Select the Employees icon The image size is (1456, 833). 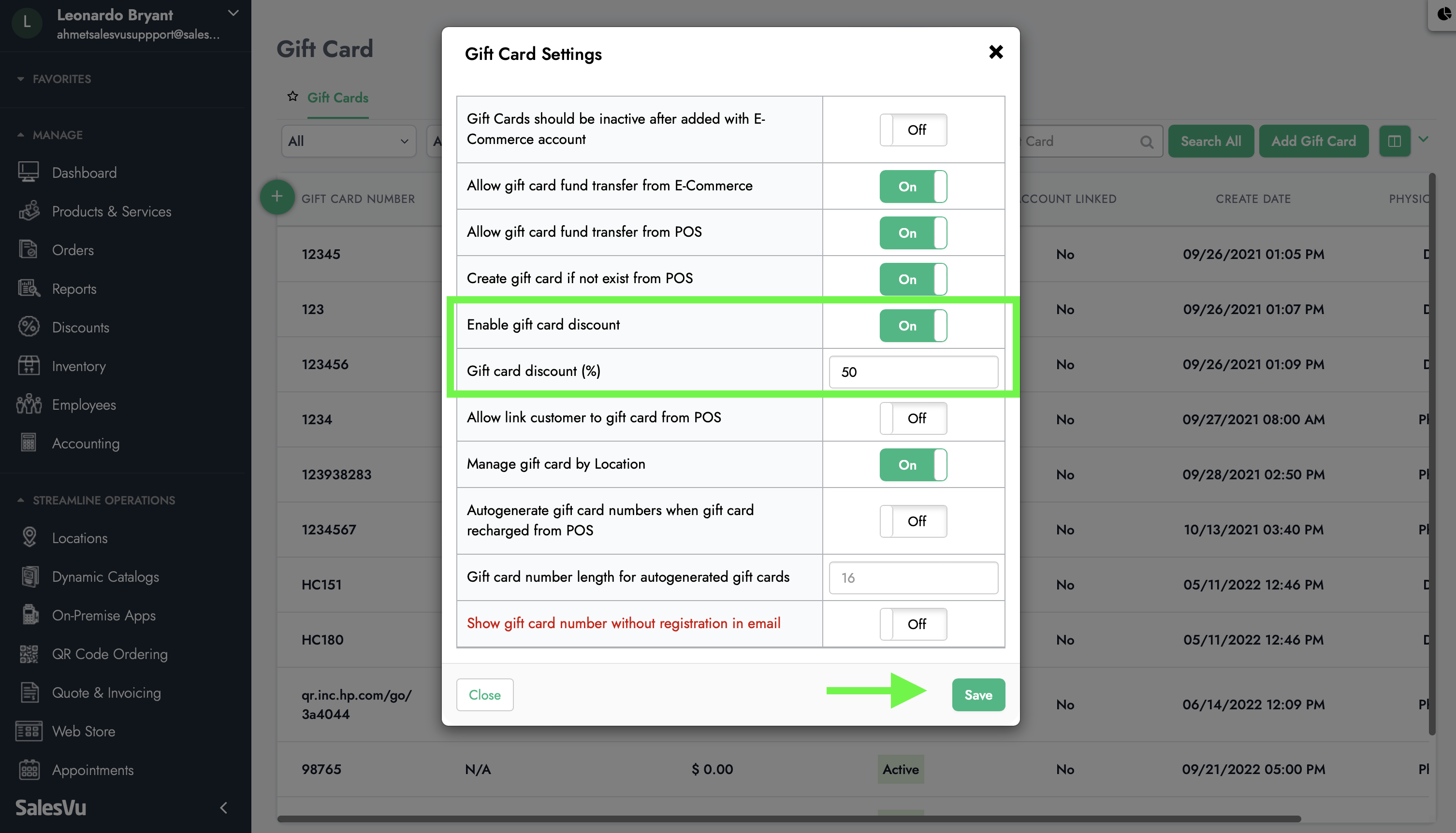(28, 404)
